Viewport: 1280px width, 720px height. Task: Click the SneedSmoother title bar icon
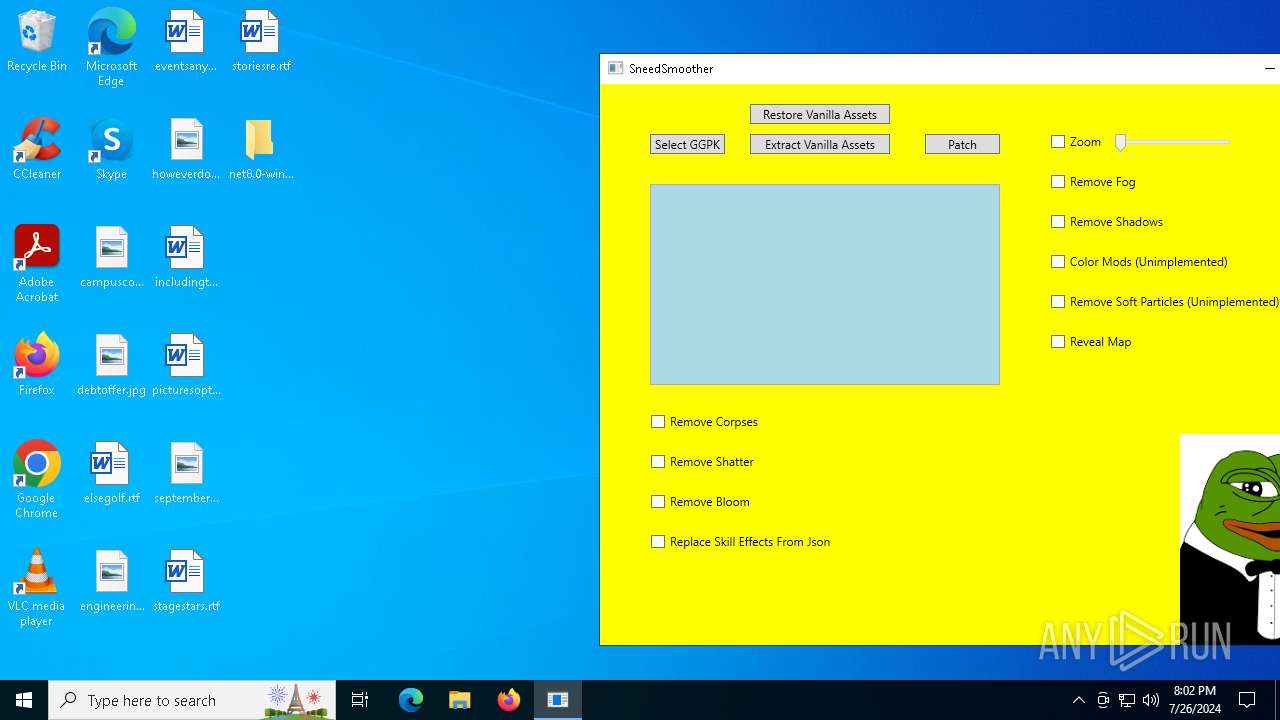616,69
